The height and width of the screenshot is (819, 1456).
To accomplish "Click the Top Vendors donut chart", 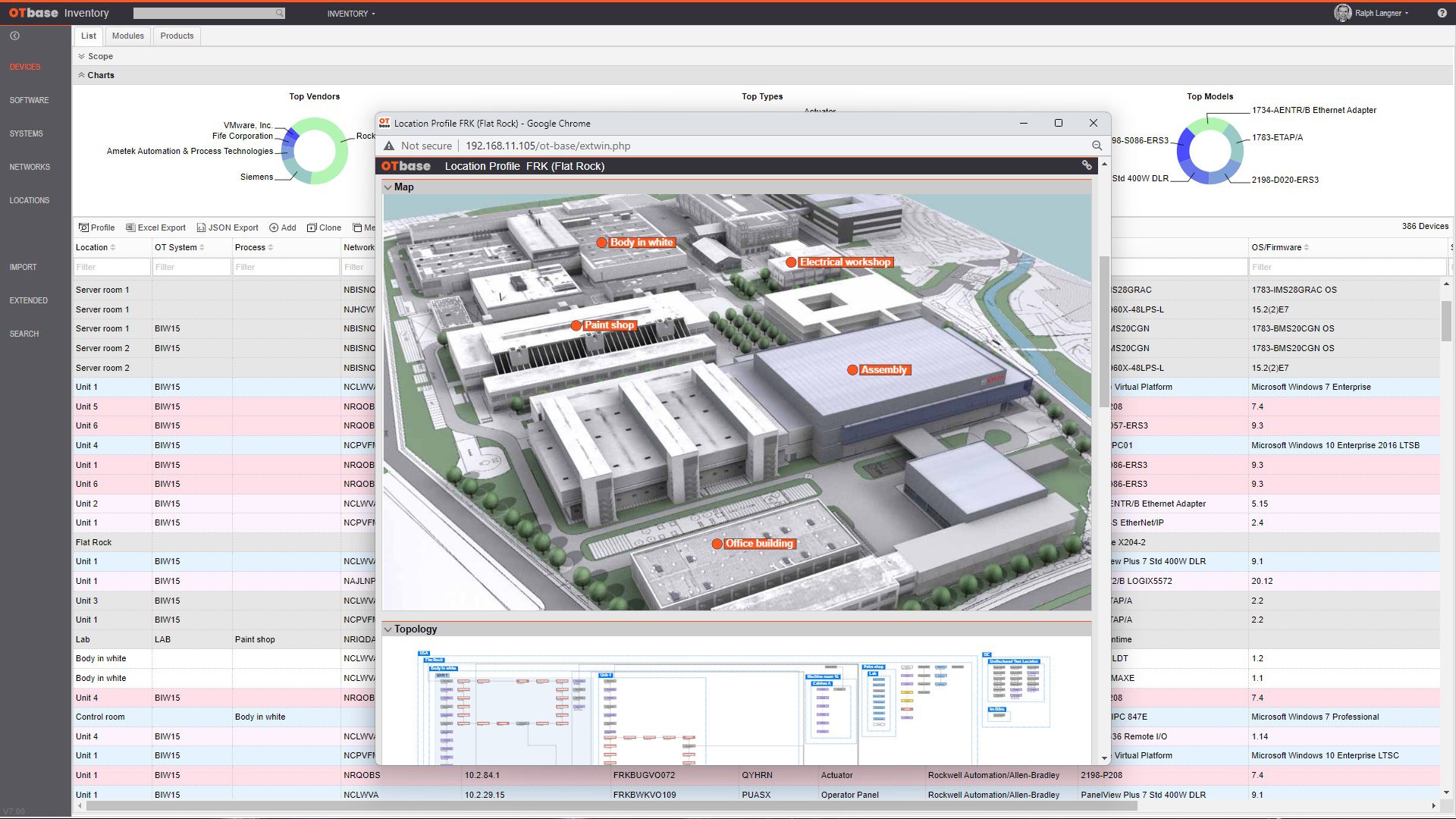I will point(315,150).
